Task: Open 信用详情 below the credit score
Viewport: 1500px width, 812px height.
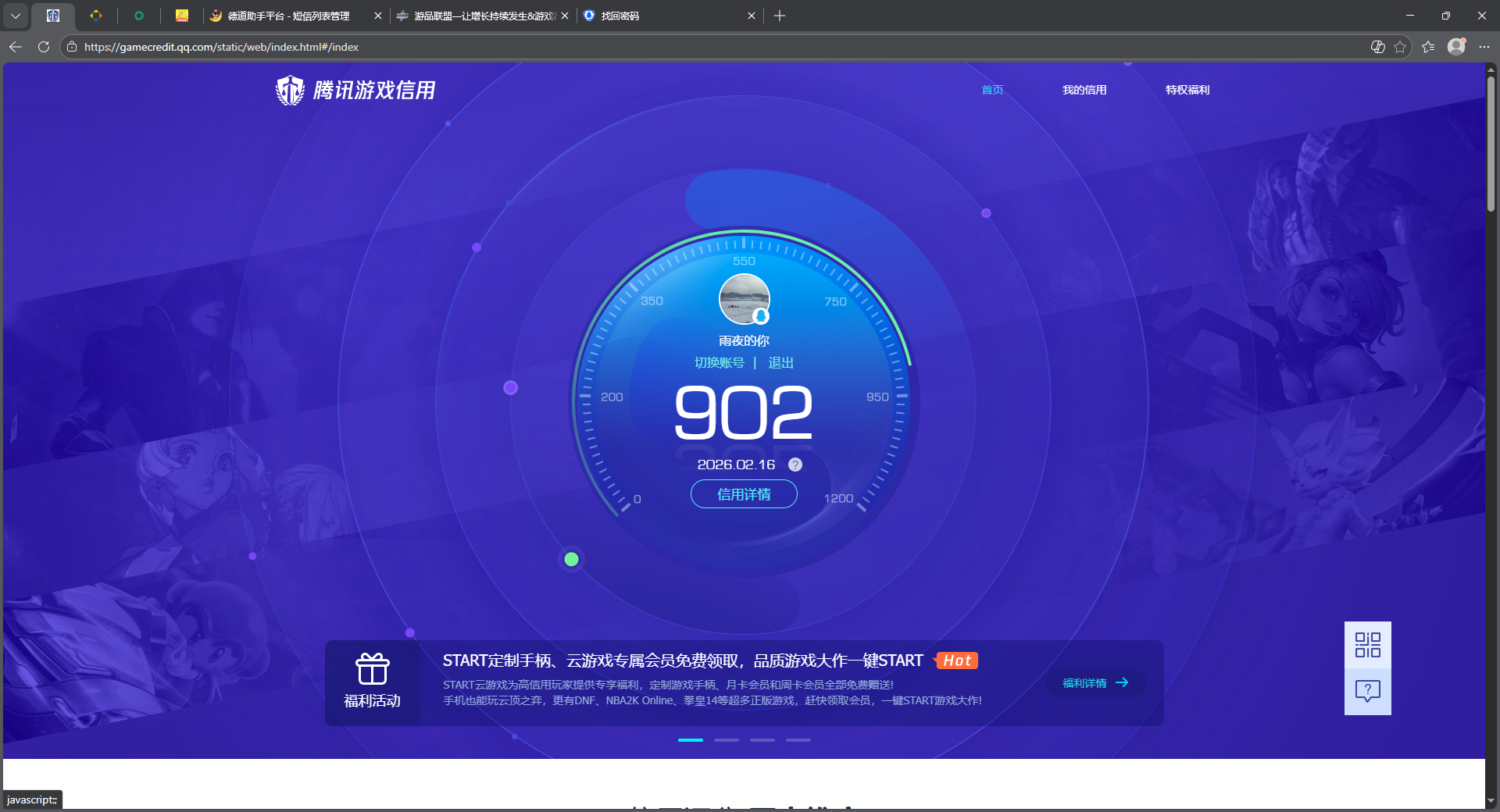Action: tap(743, 494)
